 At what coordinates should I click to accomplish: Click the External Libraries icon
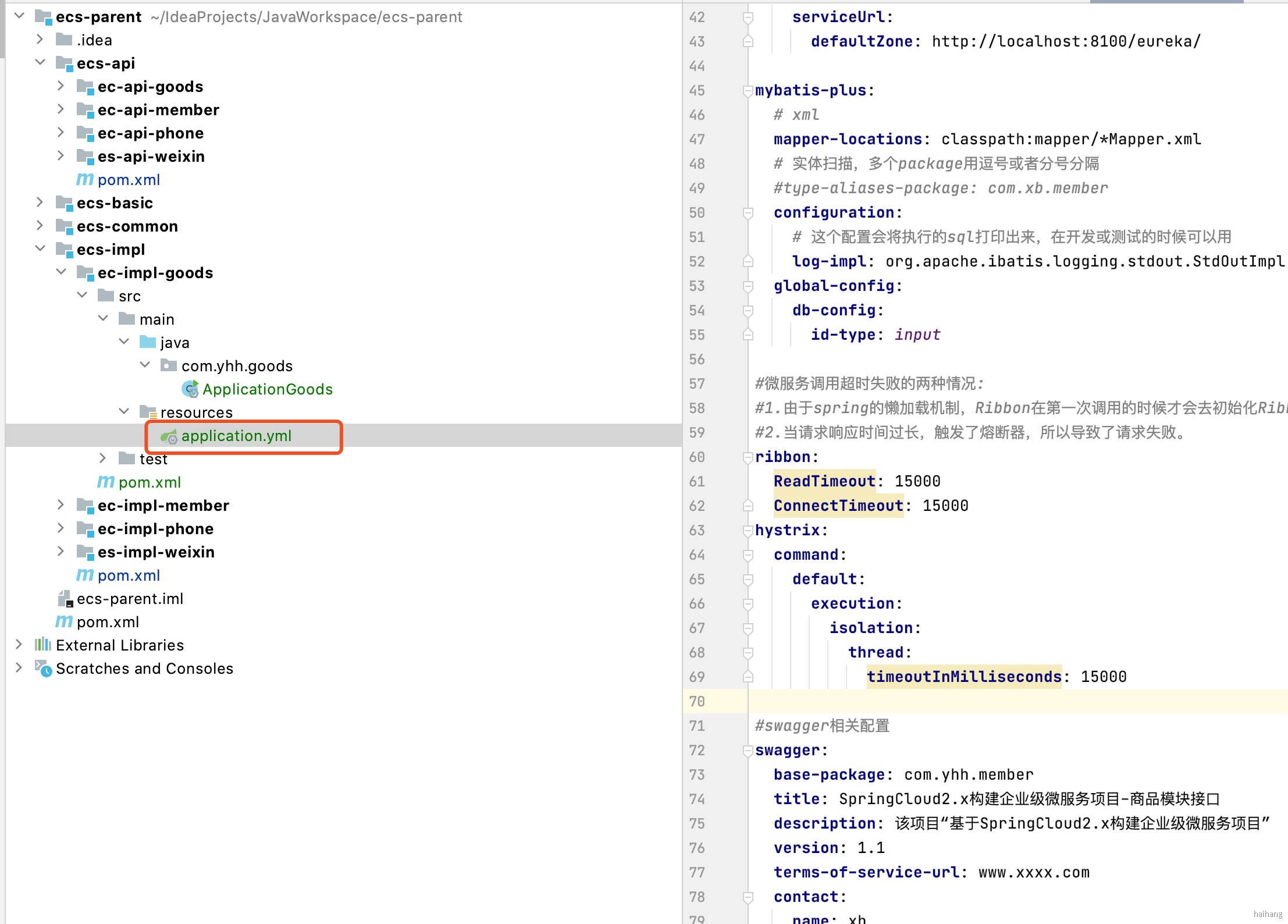[43, 645]
